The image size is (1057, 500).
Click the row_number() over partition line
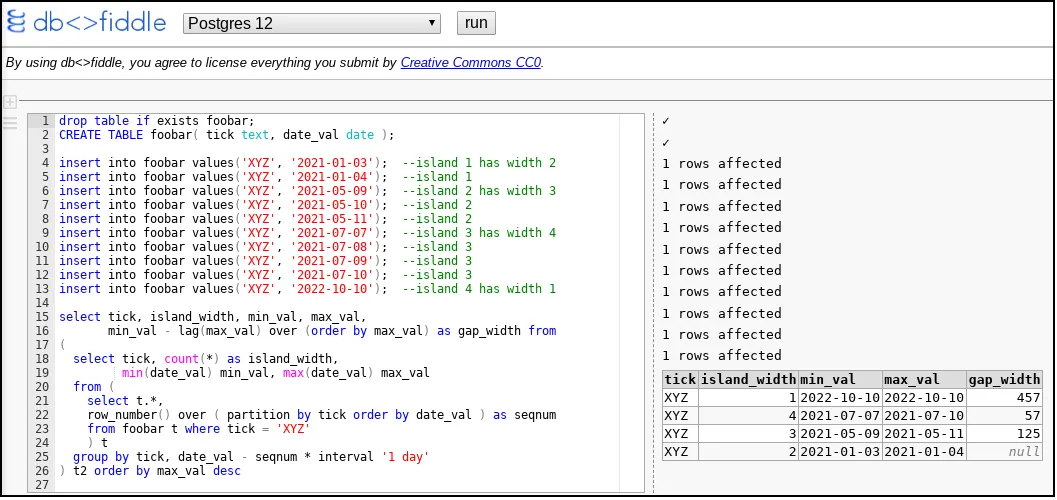[x=322, y=414]
